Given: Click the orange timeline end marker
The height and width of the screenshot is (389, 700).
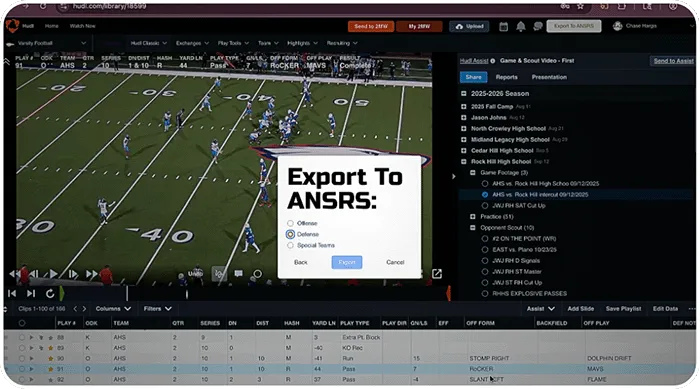Looking at the screenshot, I should (448, 293).
